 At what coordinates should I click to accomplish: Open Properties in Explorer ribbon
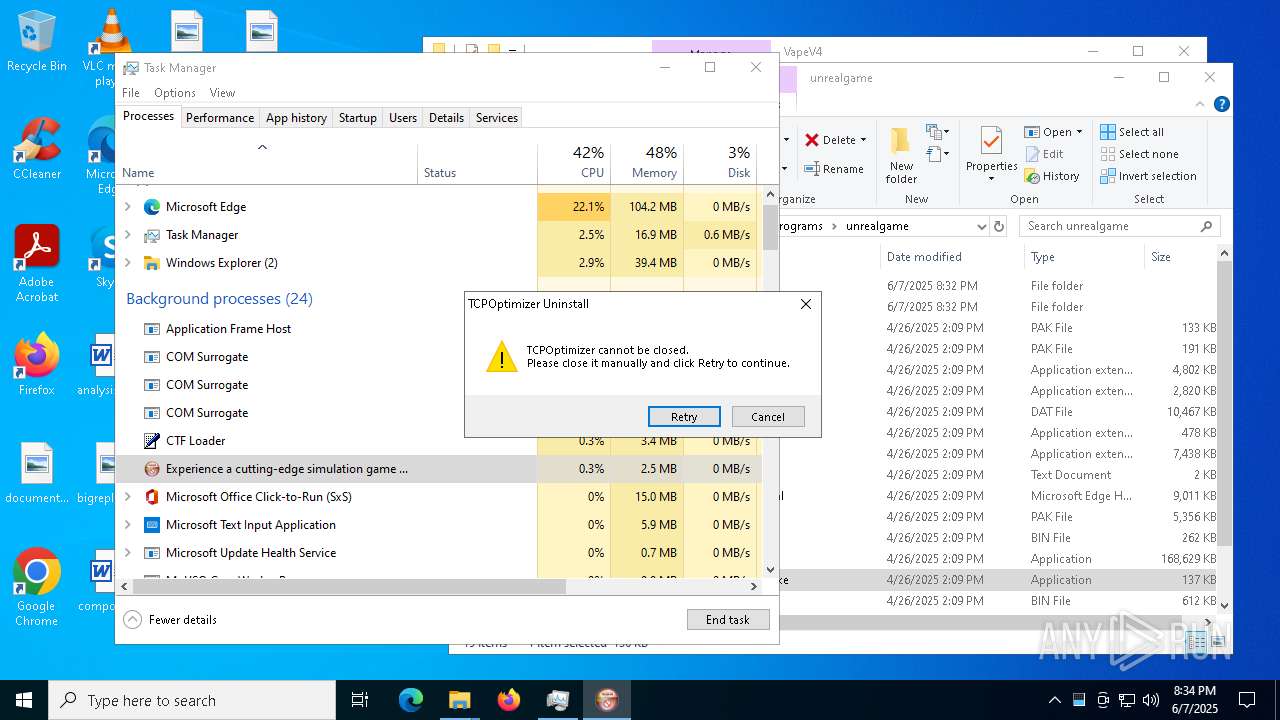[991, 156]
